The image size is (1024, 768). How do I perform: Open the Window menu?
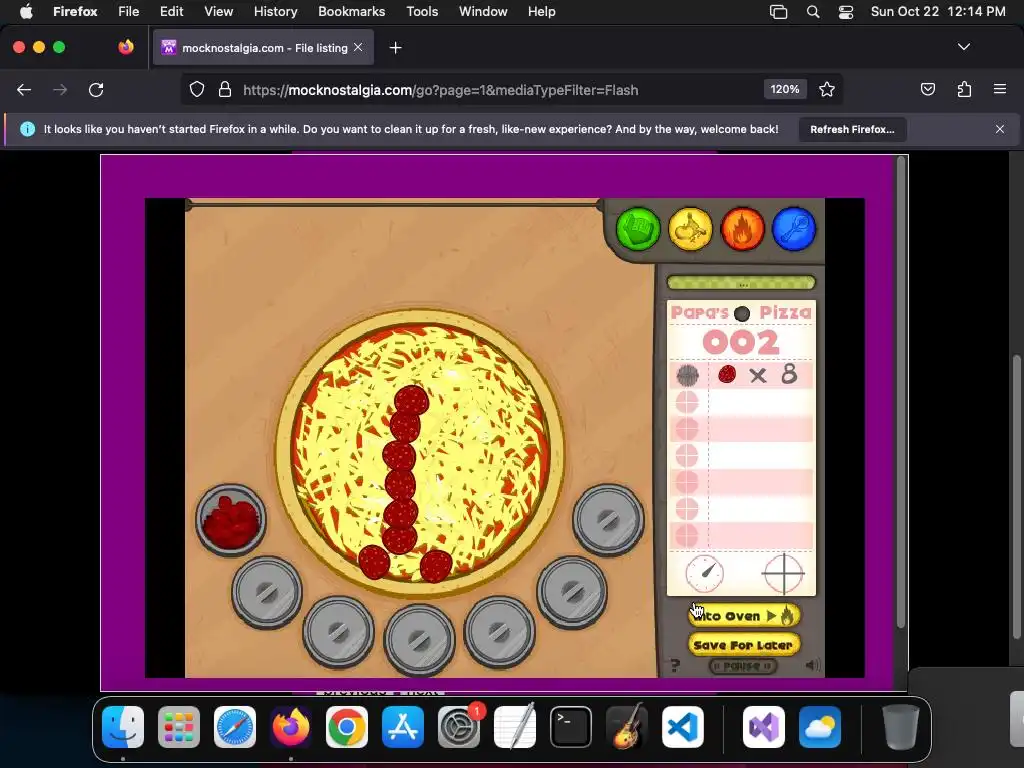tap(483, 12)
